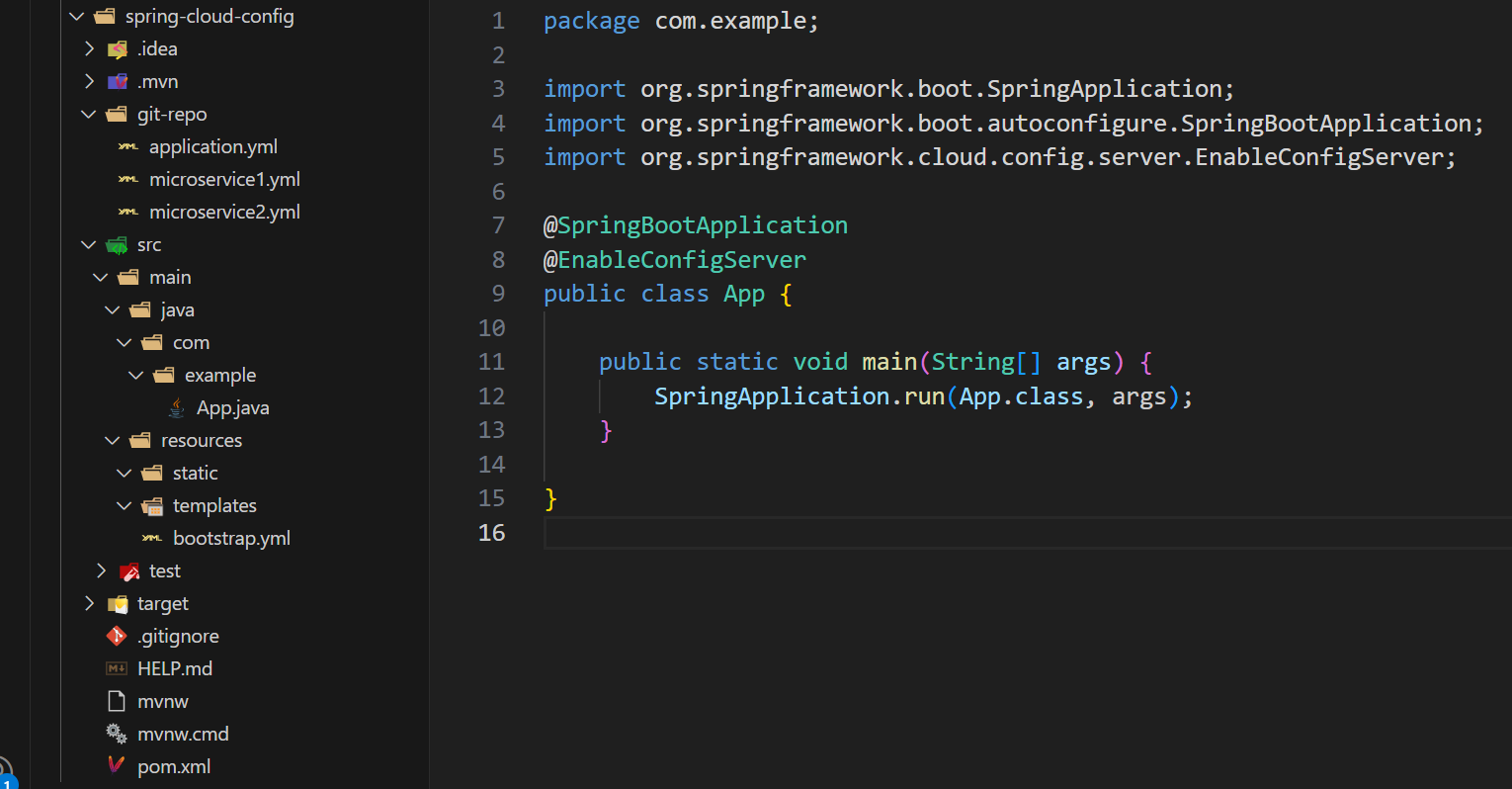This screenshot has height=789, width=1512.
Task: Collapse the src folder chevron
Action: pos(89,244)
